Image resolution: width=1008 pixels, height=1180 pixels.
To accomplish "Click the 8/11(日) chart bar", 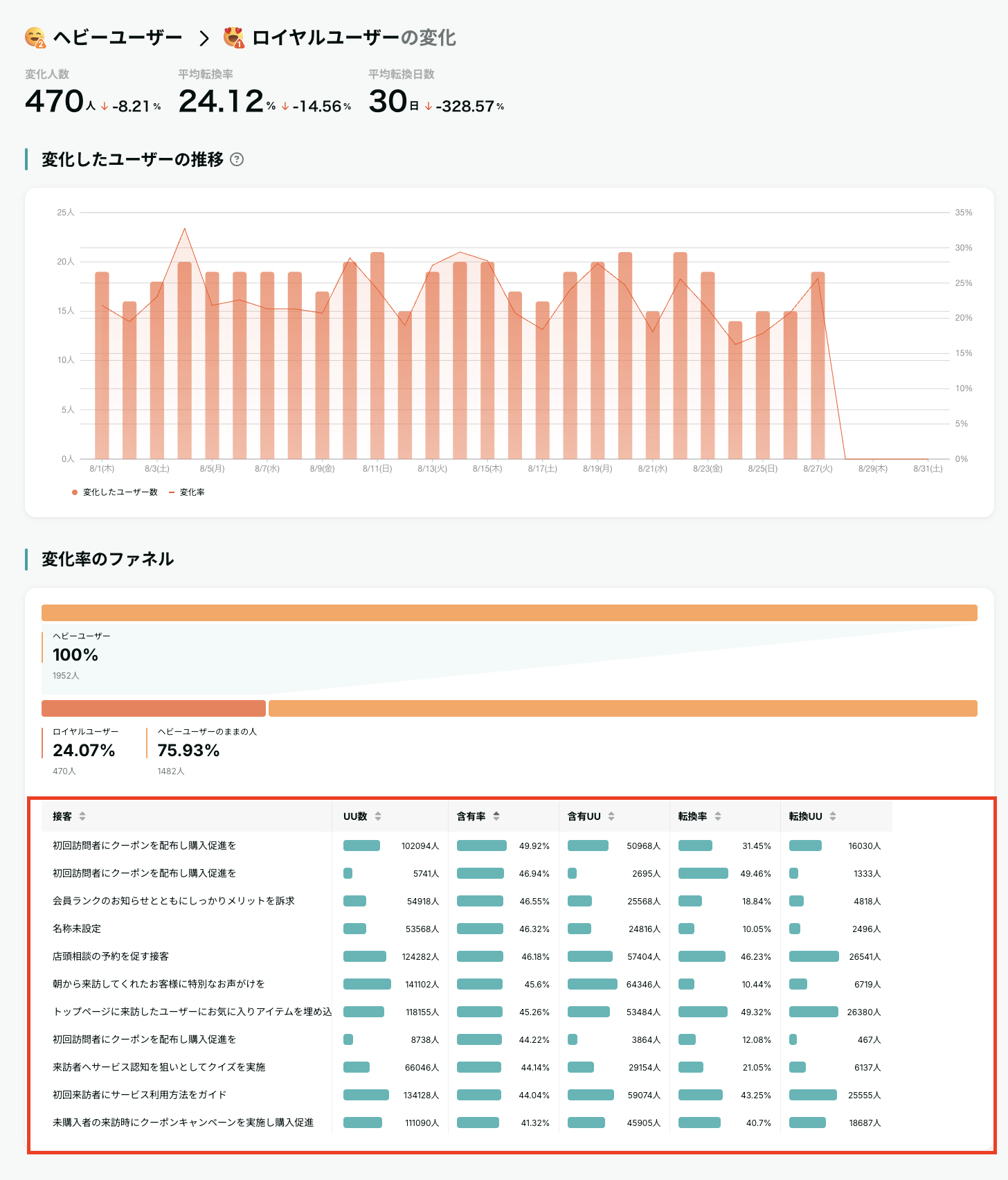I will (377, 355).
